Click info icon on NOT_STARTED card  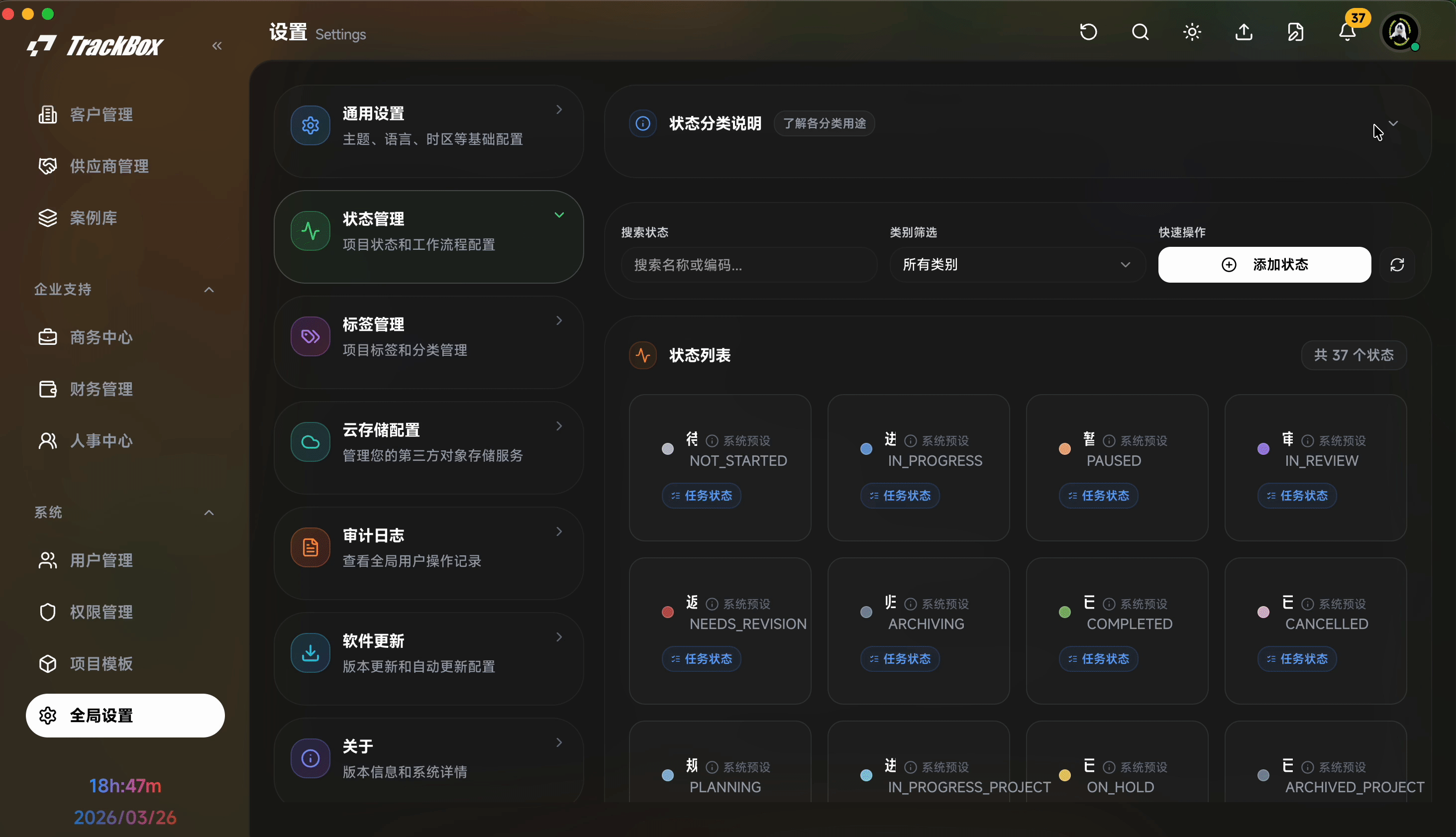coord(712,441)
